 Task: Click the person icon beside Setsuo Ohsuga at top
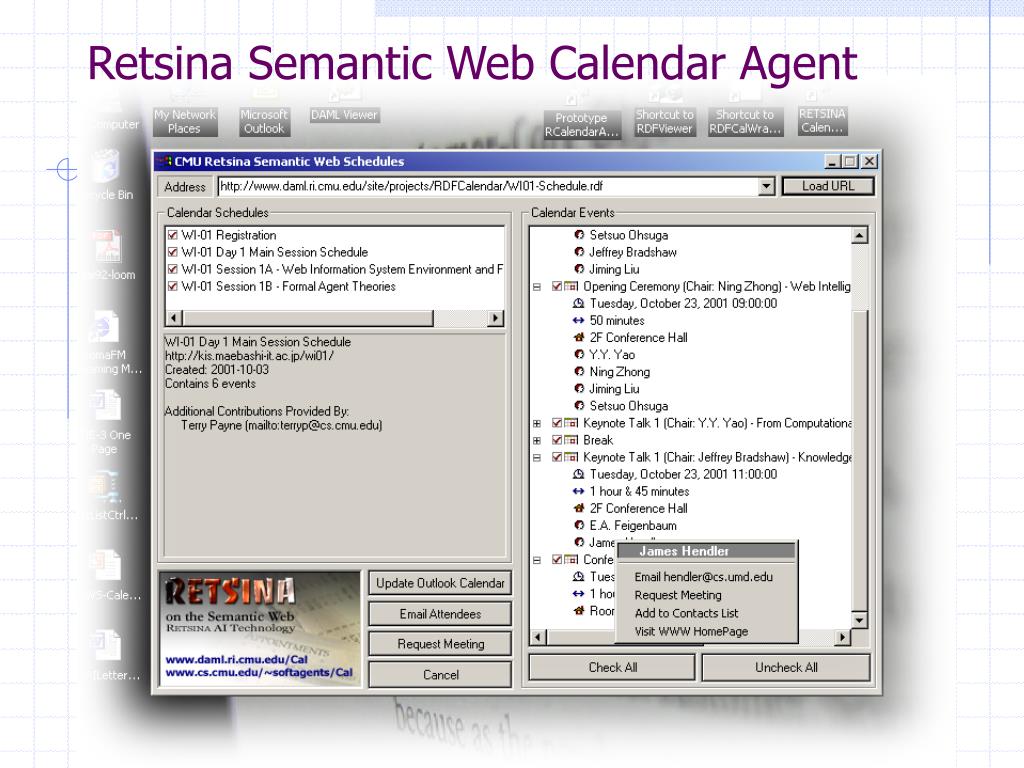[579, 235]
